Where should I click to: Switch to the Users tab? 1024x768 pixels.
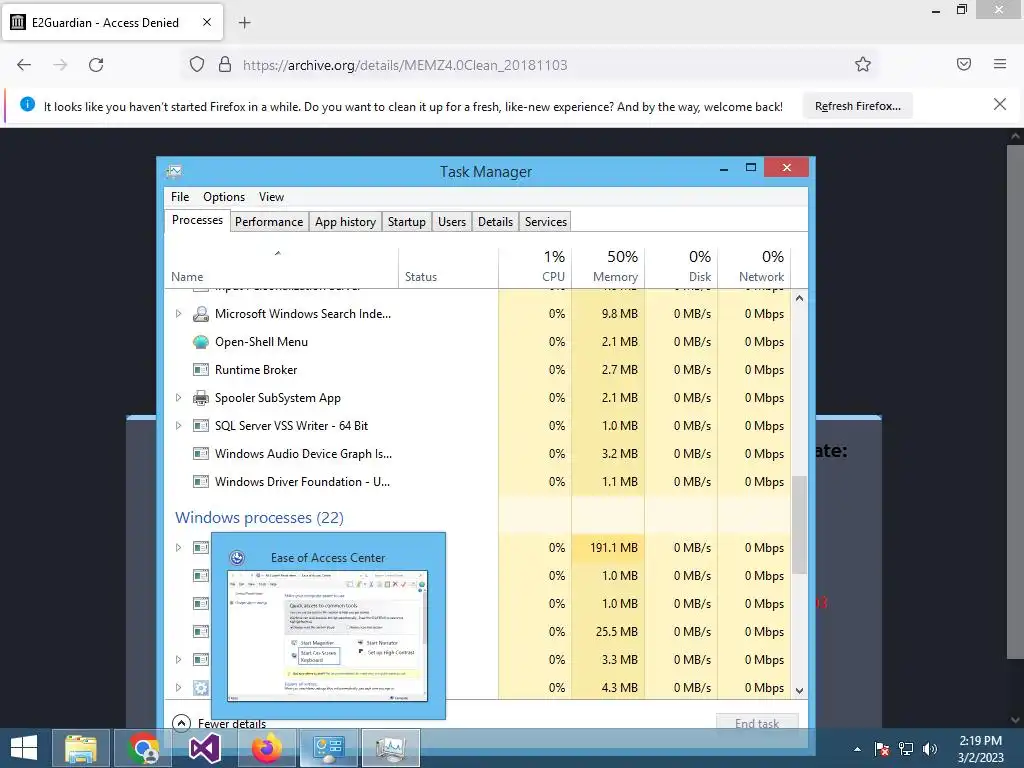[452, 221]
